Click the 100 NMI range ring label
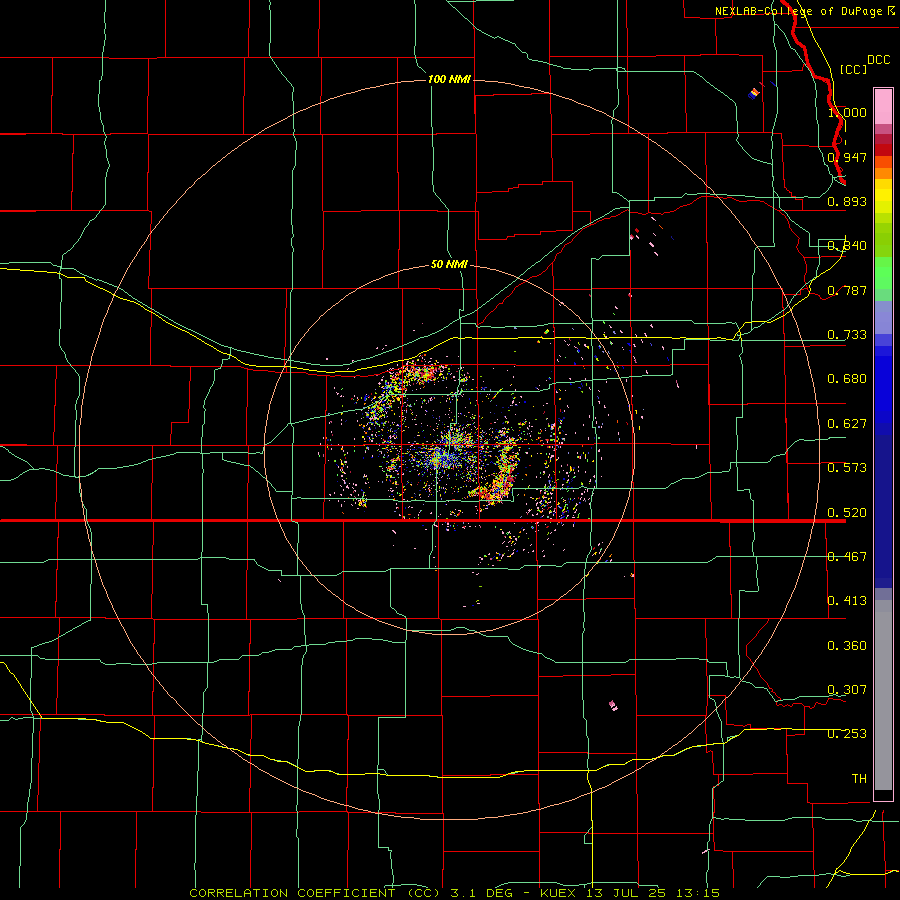The height and width of the screenshot is (900, 900). (449, 79)
